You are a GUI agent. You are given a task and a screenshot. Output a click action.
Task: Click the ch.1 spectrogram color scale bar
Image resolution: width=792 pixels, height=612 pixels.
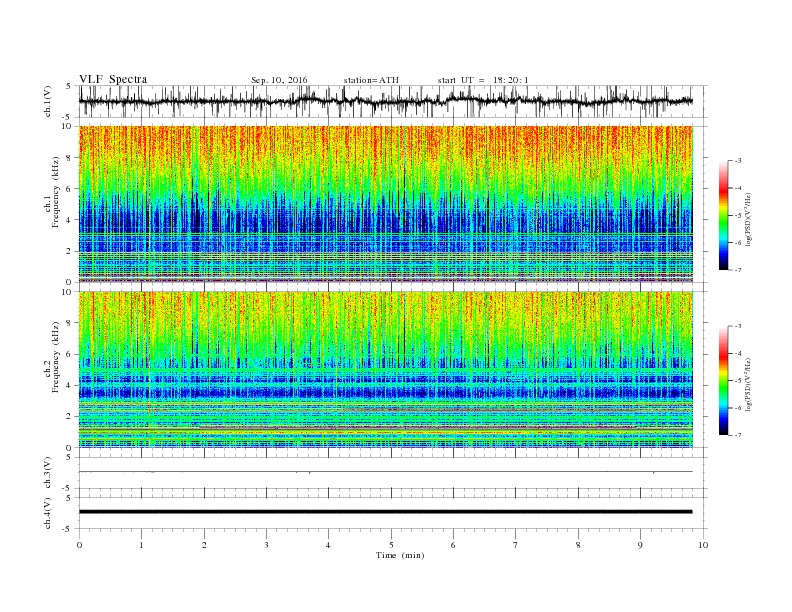coord(724,215)
